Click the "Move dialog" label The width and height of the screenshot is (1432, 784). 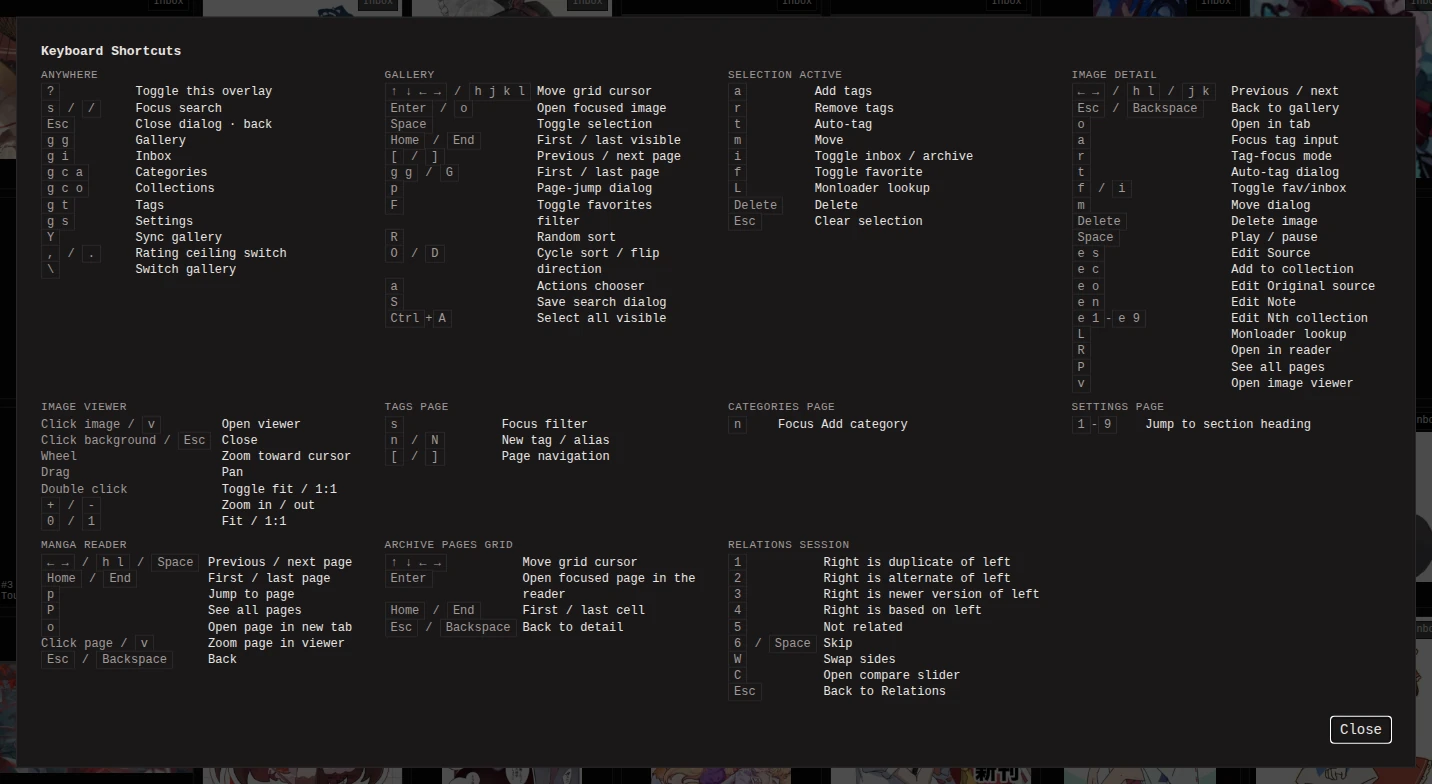tap(1270, 205)
